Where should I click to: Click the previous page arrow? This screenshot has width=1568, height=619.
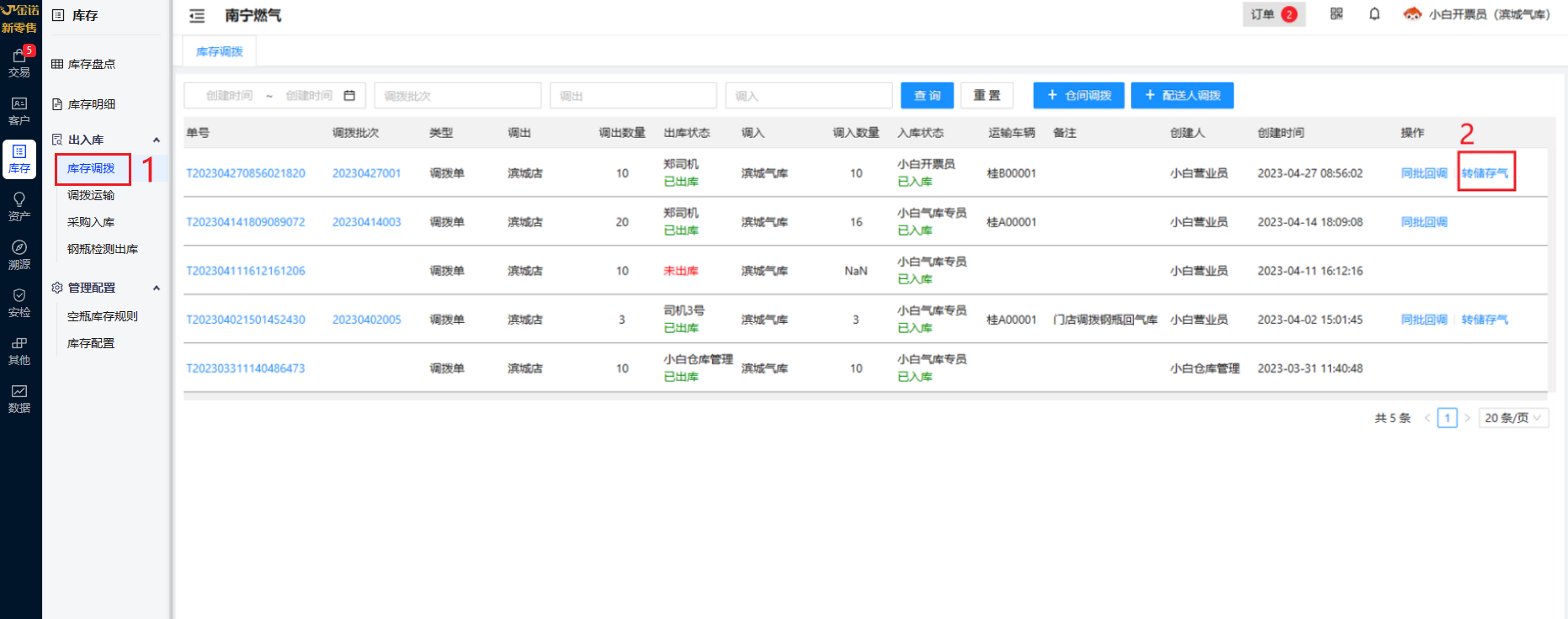[1427, 418]
